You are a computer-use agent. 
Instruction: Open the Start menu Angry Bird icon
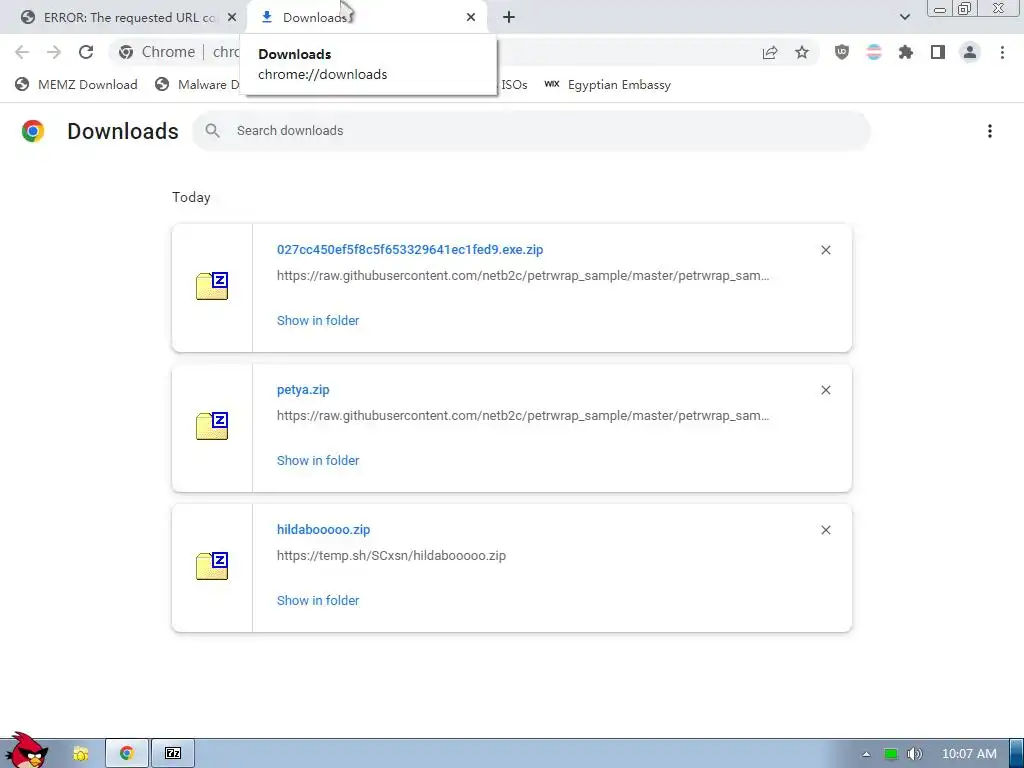click(x=26, y=751)
